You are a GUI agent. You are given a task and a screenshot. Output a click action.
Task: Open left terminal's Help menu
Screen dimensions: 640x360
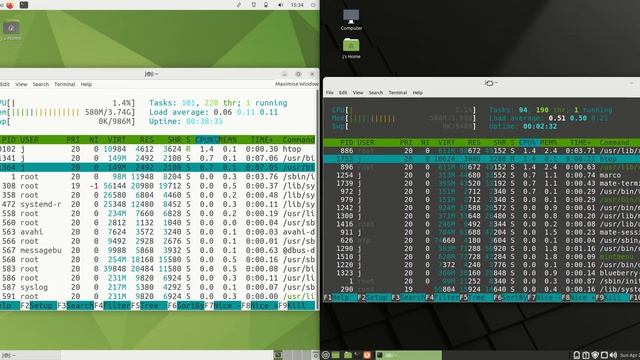click(x=86, y=84)
